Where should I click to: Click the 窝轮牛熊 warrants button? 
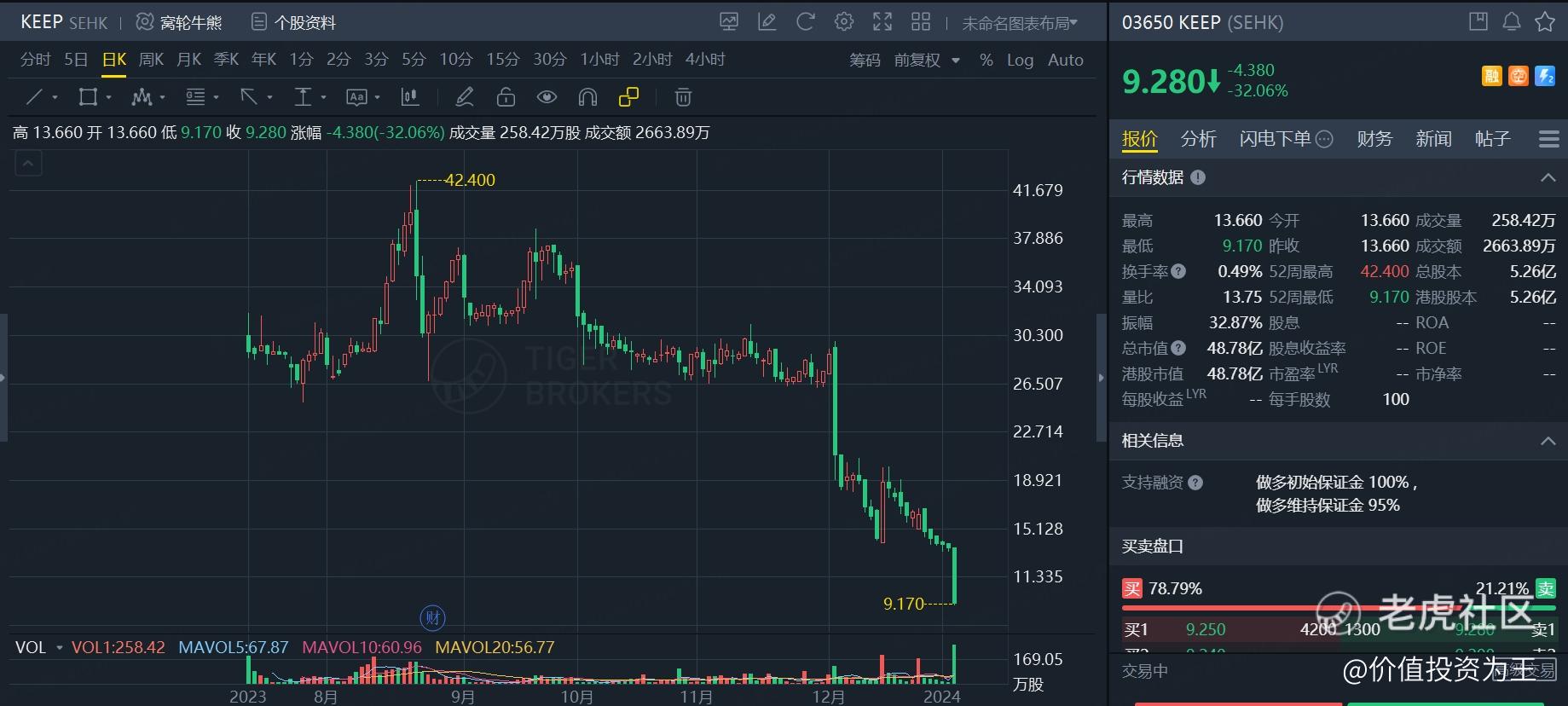[179, 23]
